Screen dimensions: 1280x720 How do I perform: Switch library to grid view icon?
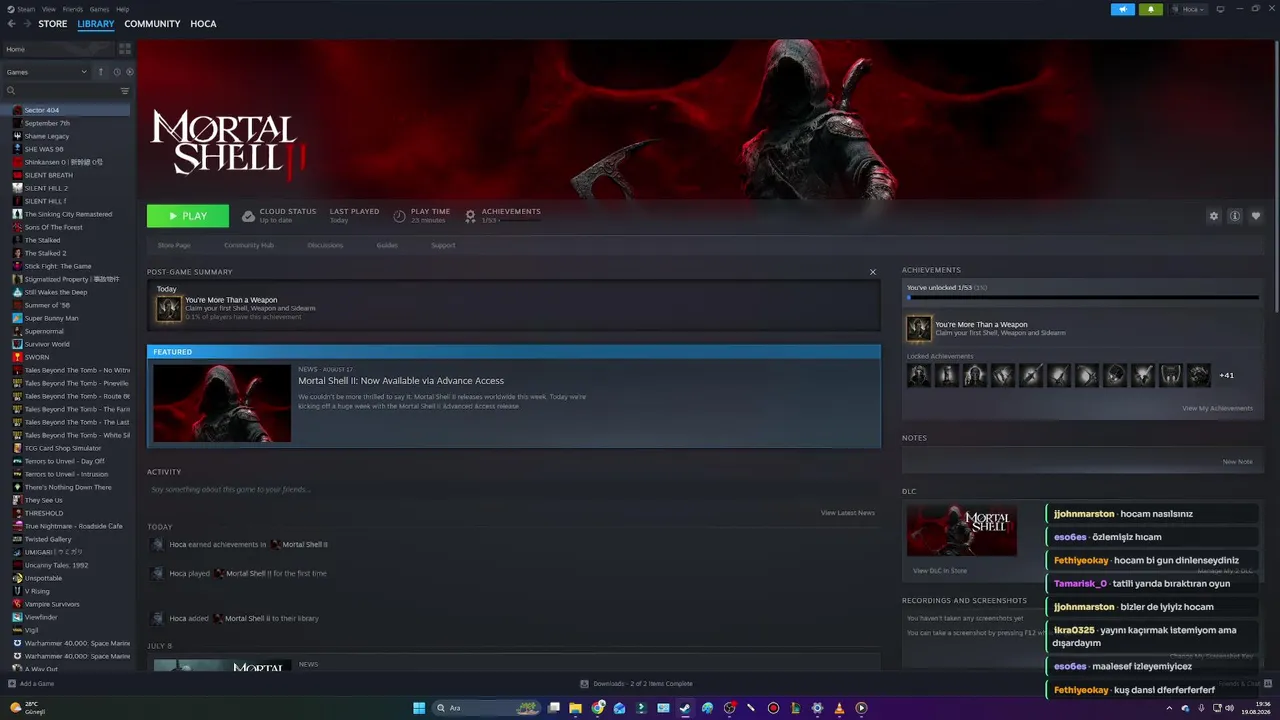coord(125,49)
